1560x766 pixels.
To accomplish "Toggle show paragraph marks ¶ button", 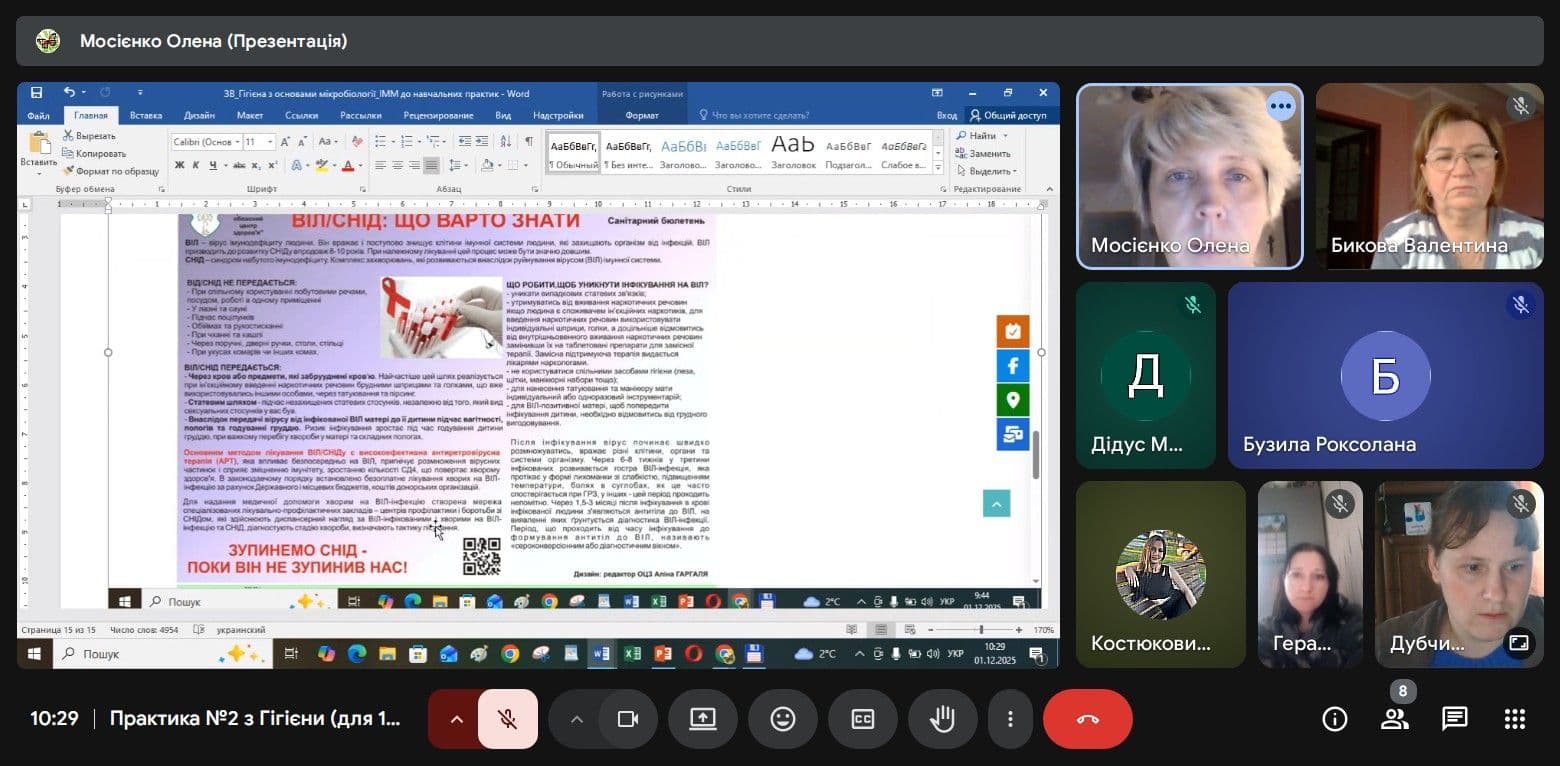I will click(x=529, y=141).
